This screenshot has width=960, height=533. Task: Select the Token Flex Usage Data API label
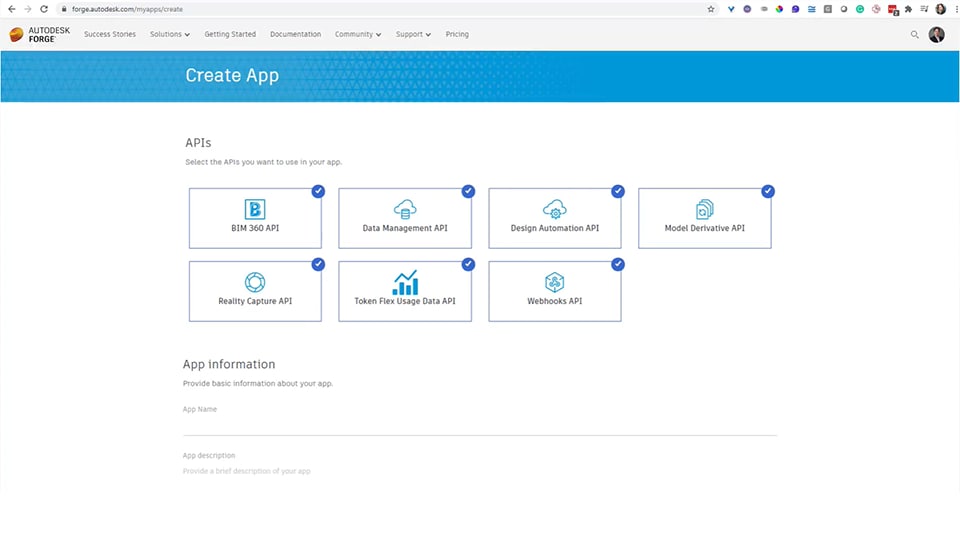[x=405, y=301]
